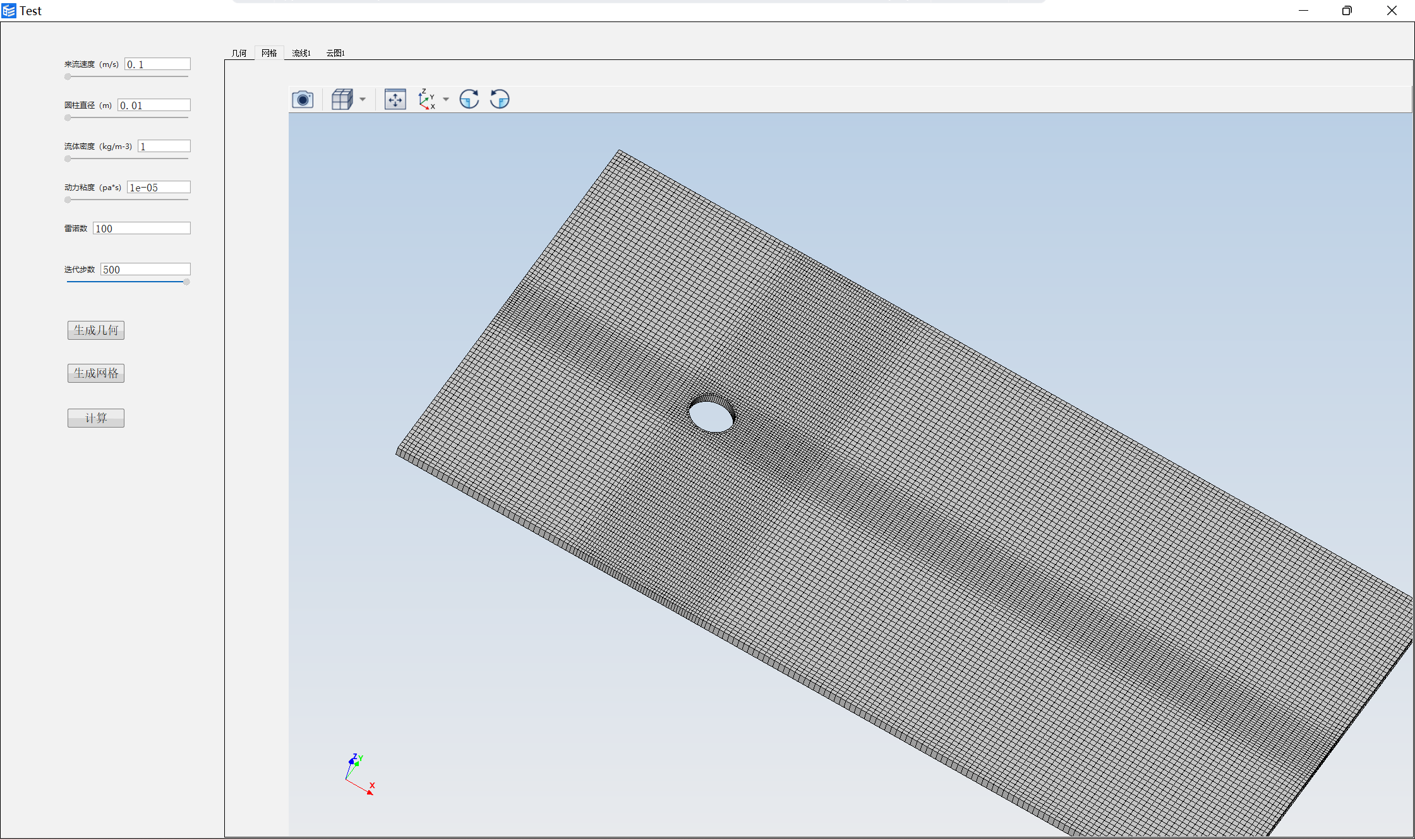Focus the 圆柱直径 input field
1415x840 pixels.
point(154,105)
